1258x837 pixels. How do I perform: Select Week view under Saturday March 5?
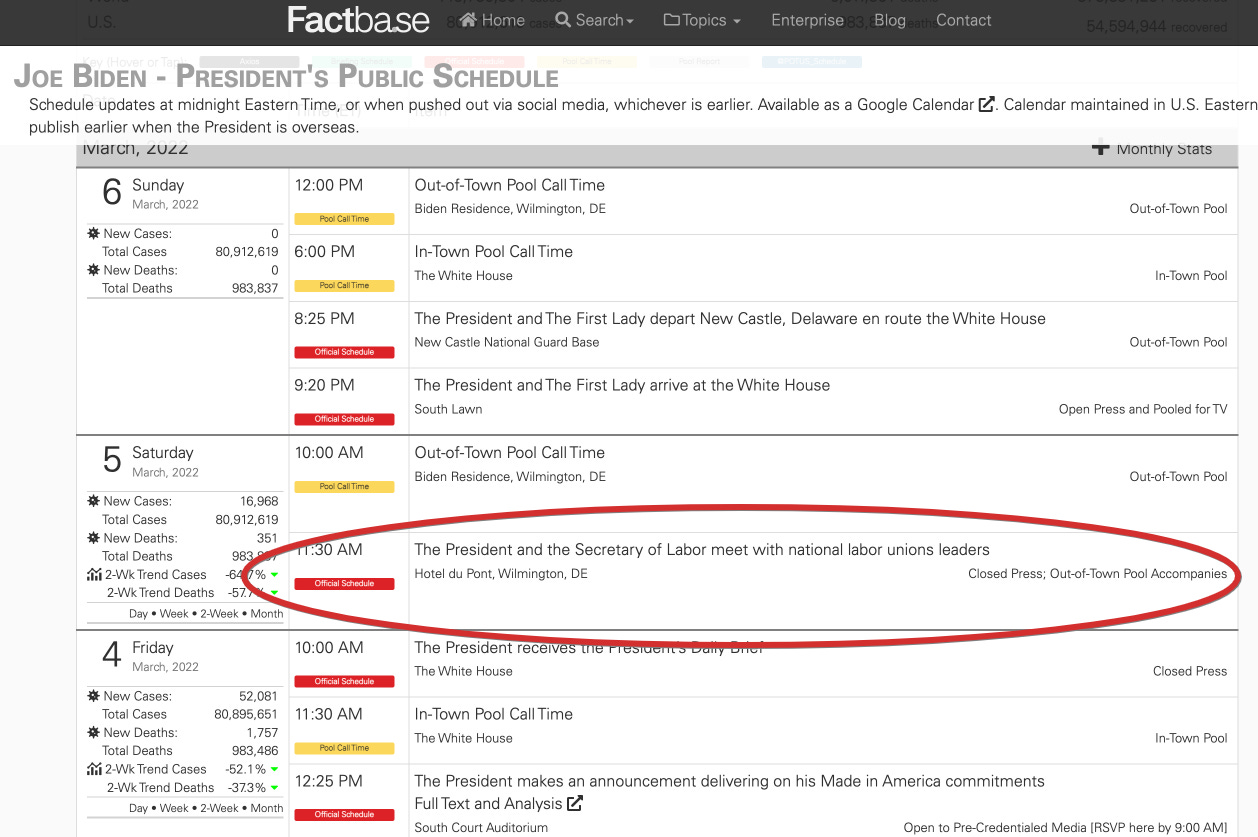(x=174, y=614)
